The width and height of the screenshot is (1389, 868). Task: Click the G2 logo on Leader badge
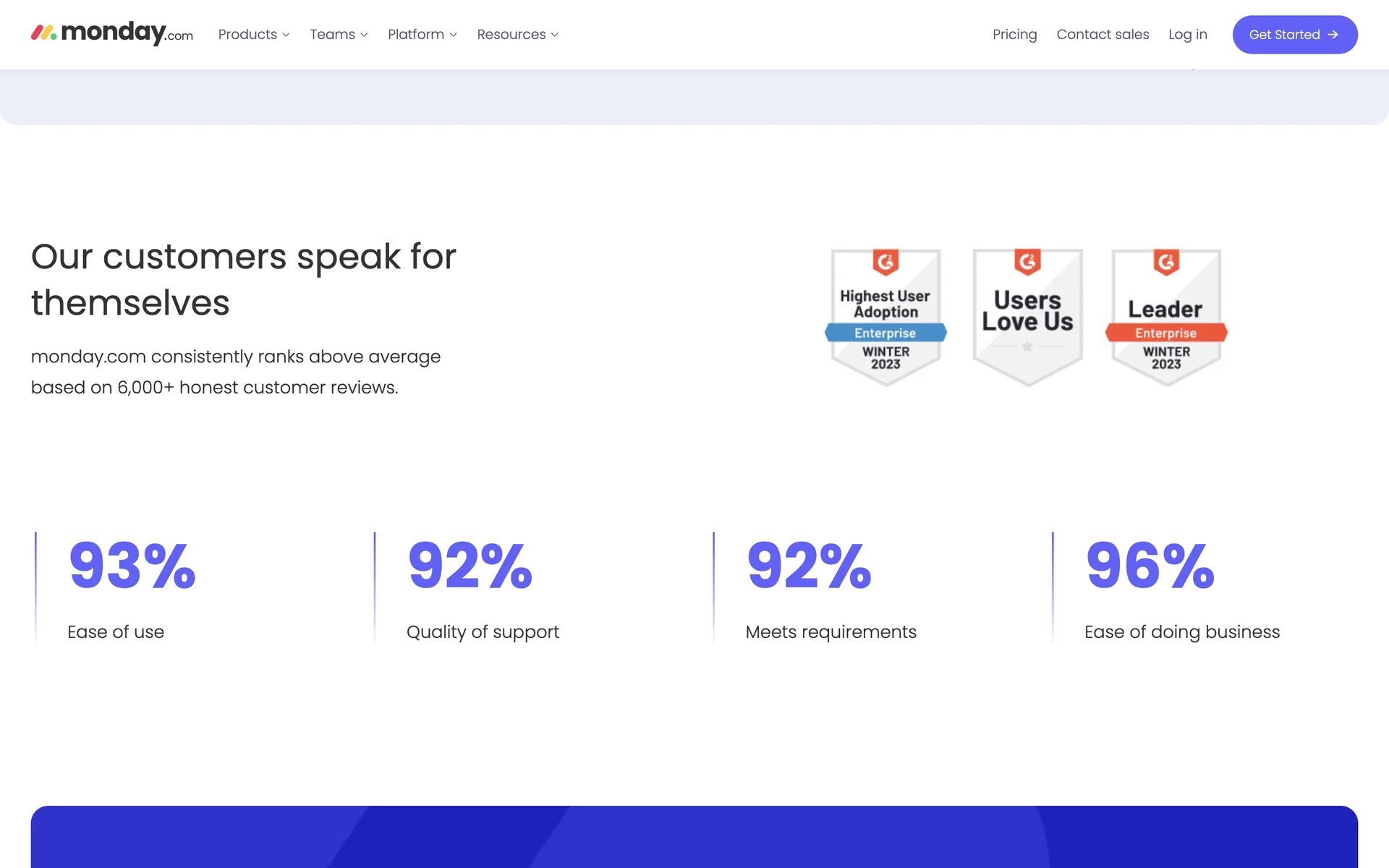click(1166, 262)
